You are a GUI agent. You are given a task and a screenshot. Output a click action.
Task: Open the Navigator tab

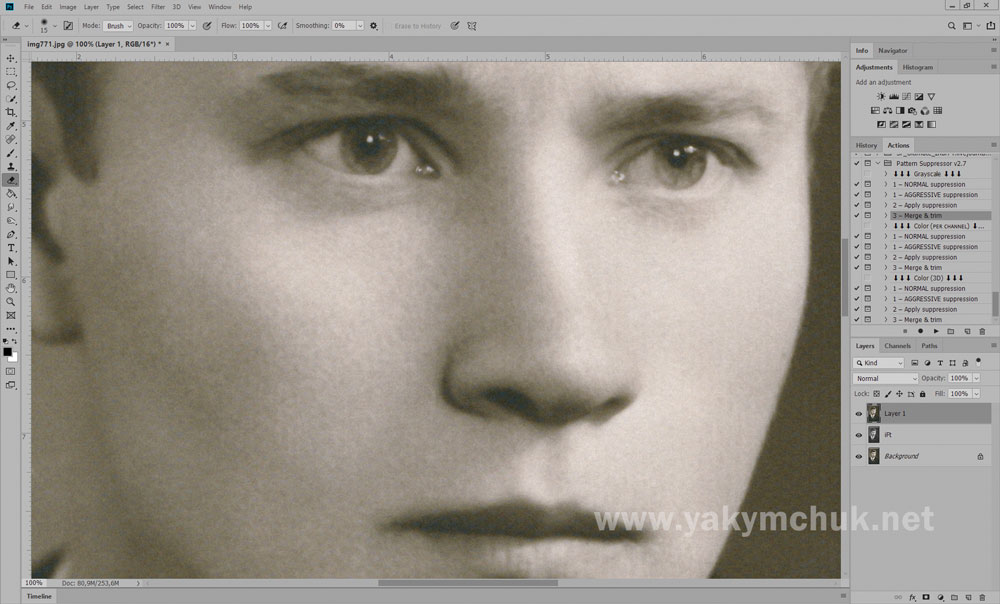tap(892, 50)
